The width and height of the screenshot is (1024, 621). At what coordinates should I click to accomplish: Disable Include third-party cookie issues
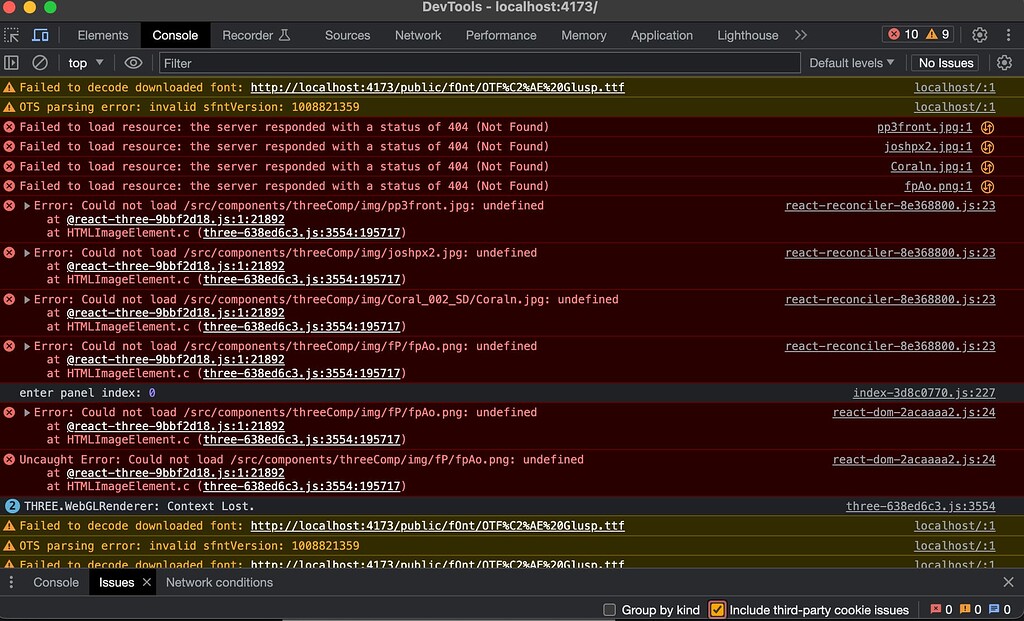717,609
